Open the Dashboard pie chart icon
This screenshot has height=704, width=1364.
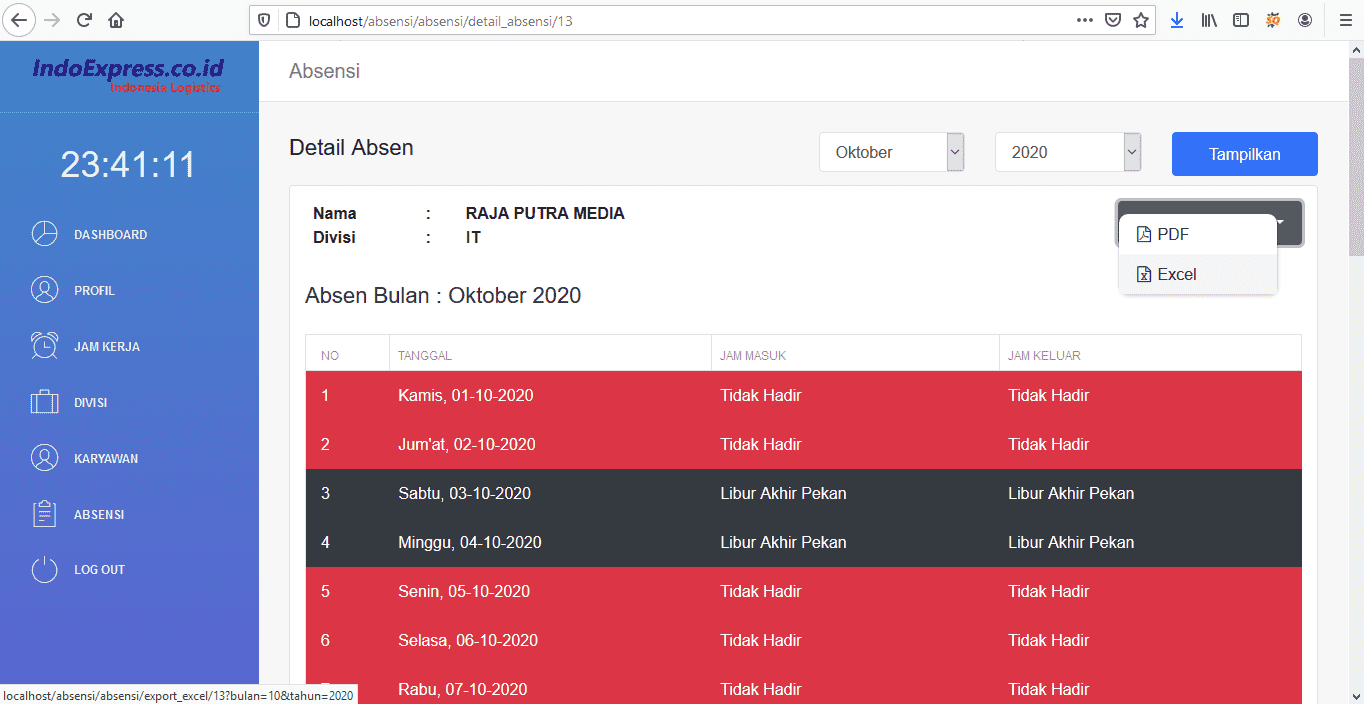pyautogui.click(x=44, y=234)
